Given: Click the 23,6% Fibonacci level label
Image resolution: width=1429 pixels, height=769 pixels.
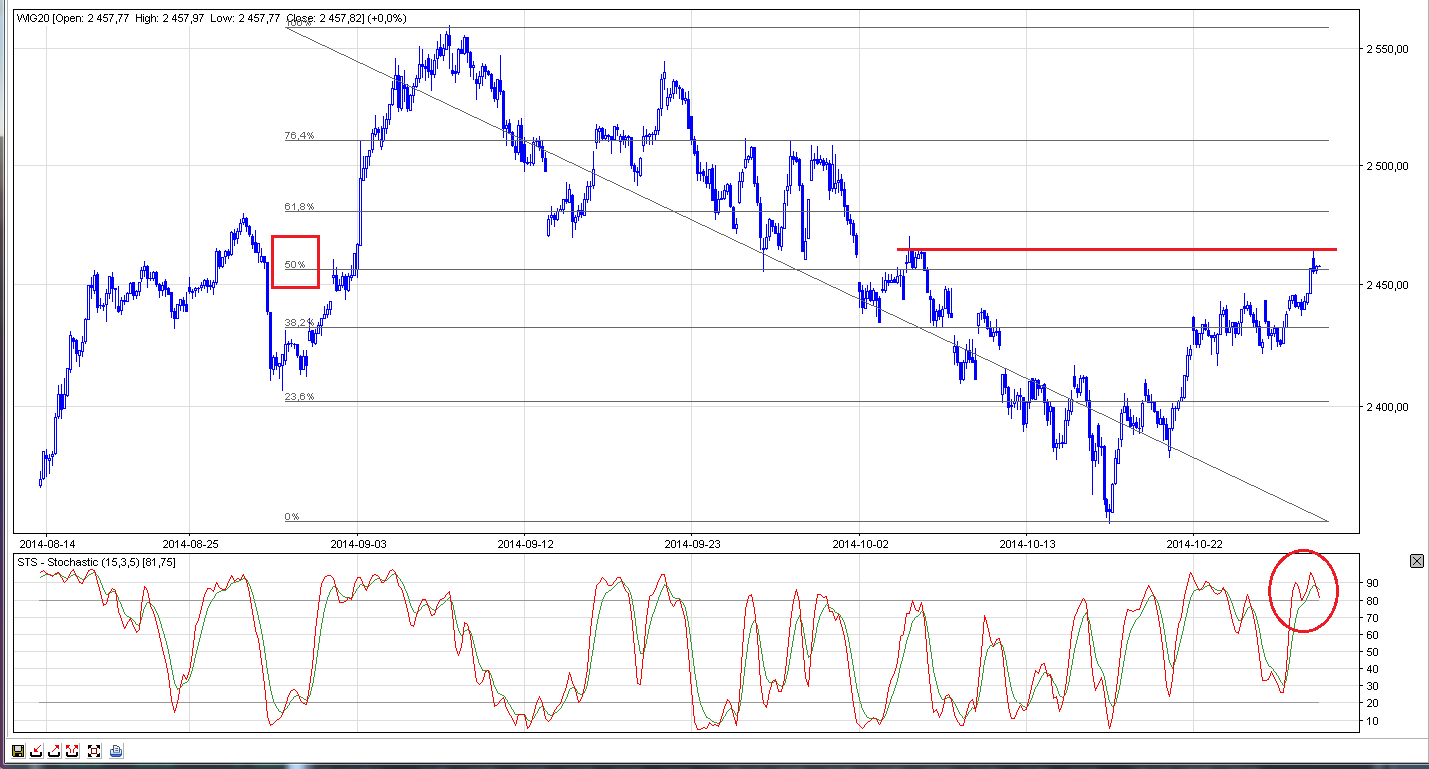Looking at the screenshot, I should coord(299,396).
